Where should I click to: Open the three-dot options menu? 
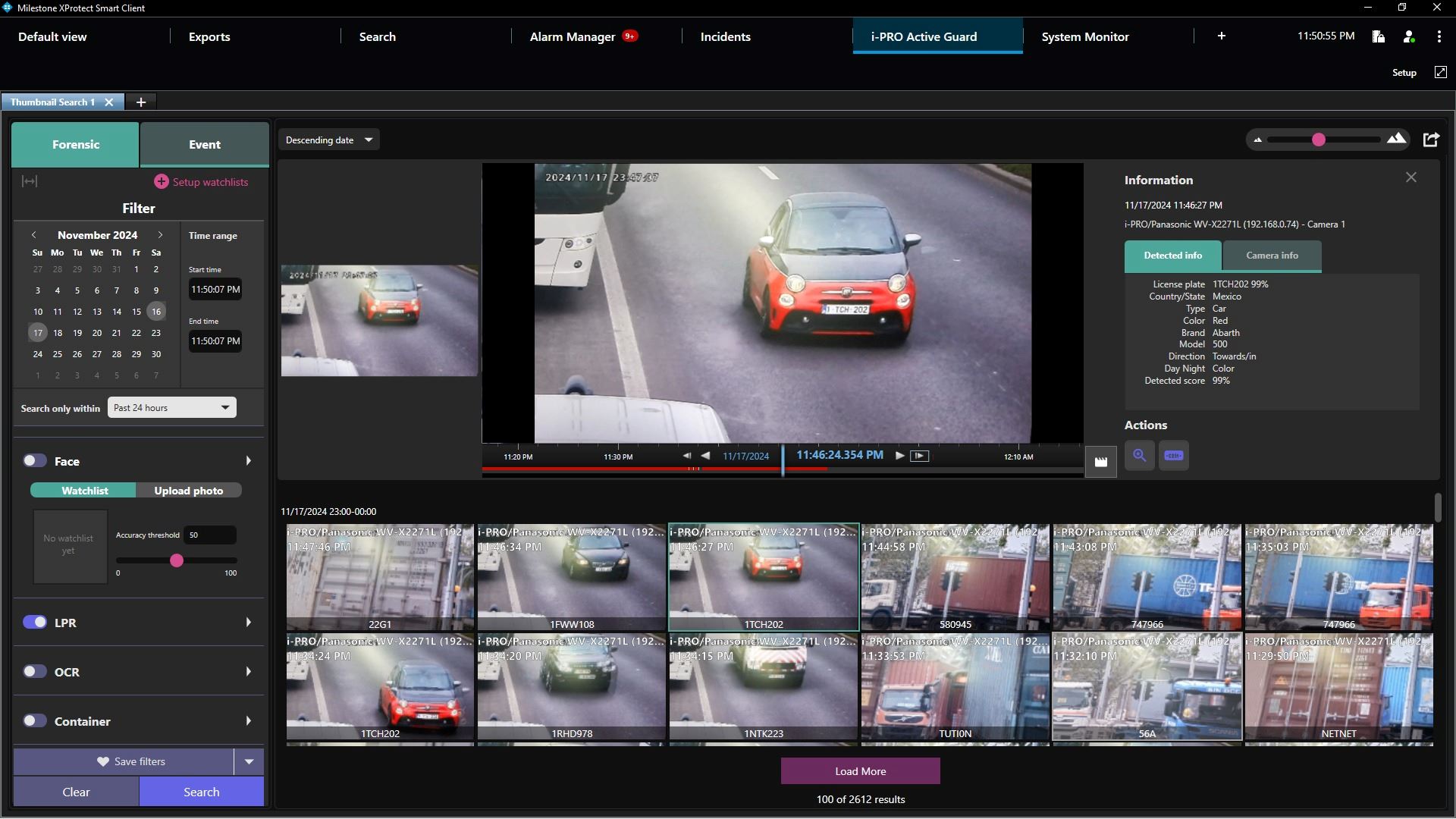point(1439,36)
